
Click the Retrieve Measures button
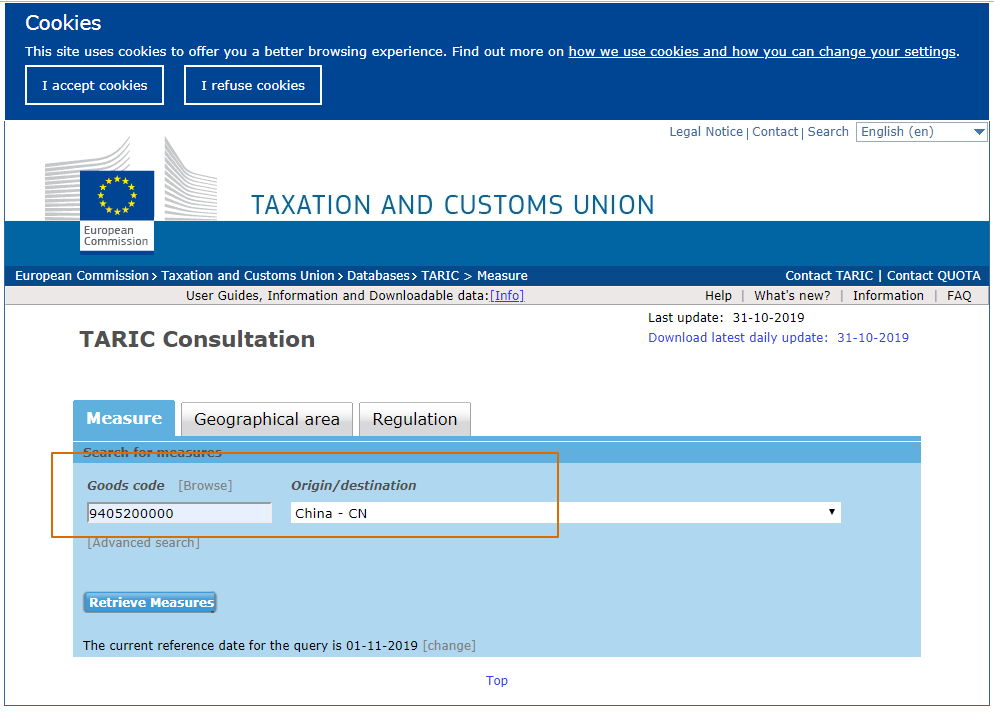click(x=150, y=602)
